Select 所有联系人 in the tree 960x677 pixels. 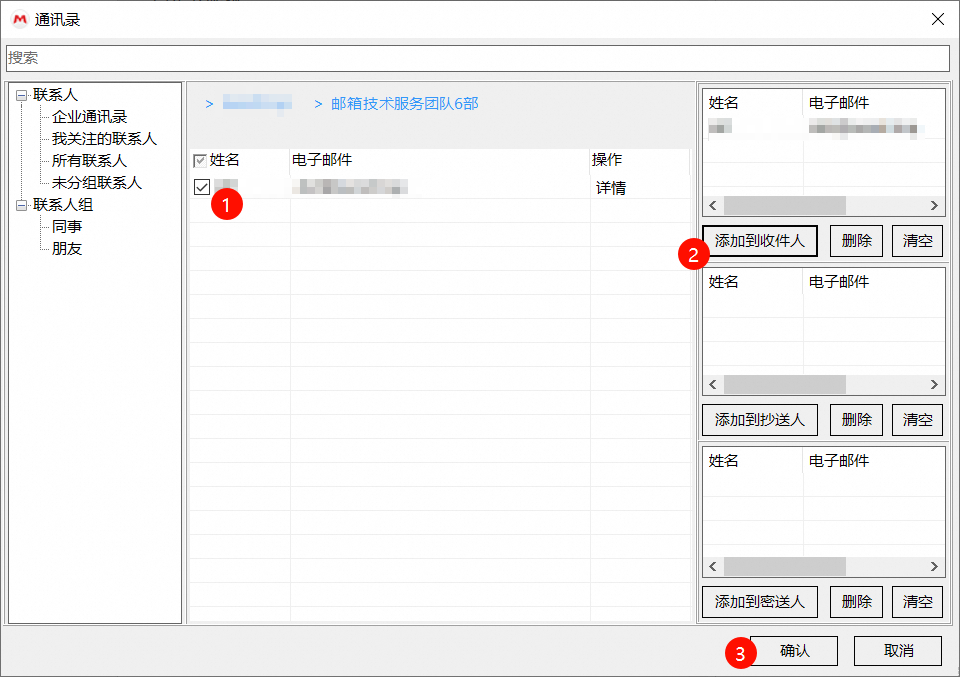coord(89,161)
